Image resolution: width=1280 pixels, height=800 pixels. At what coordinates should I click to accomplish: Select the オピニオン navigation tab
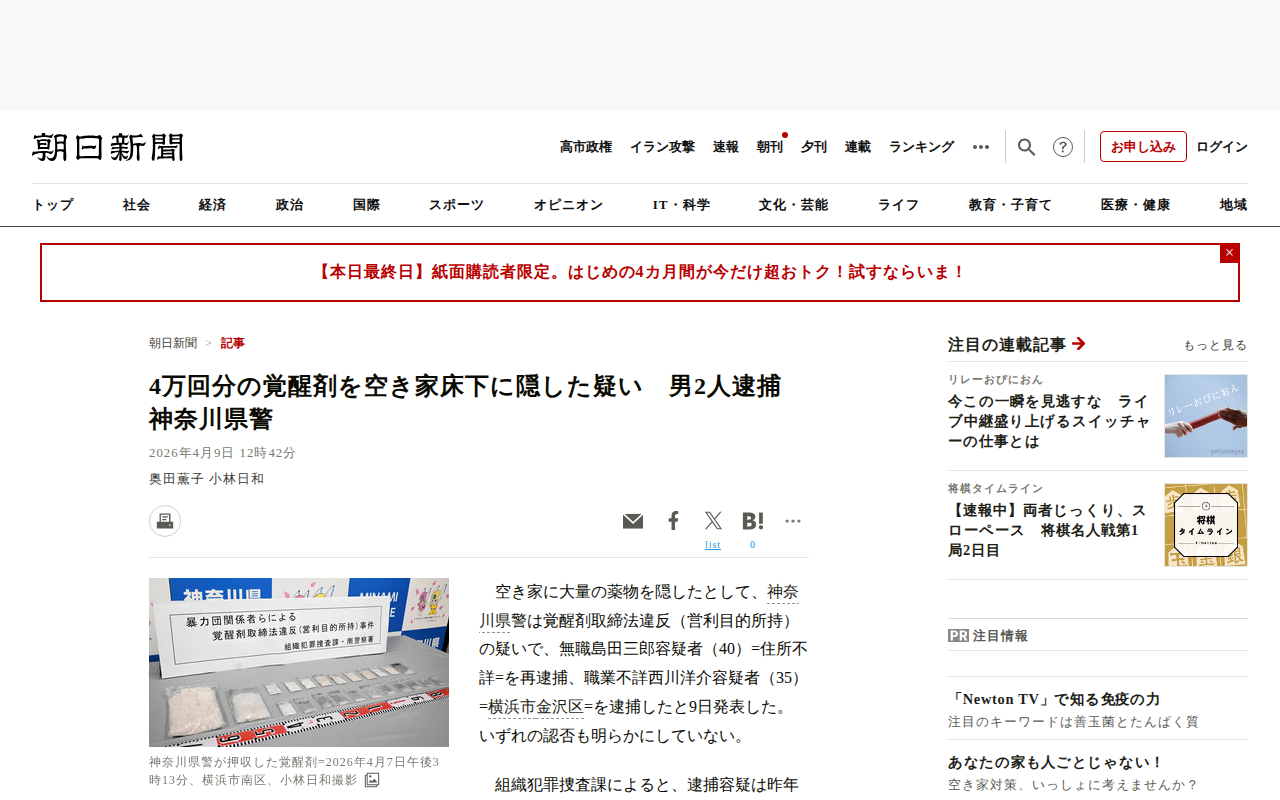568,205
